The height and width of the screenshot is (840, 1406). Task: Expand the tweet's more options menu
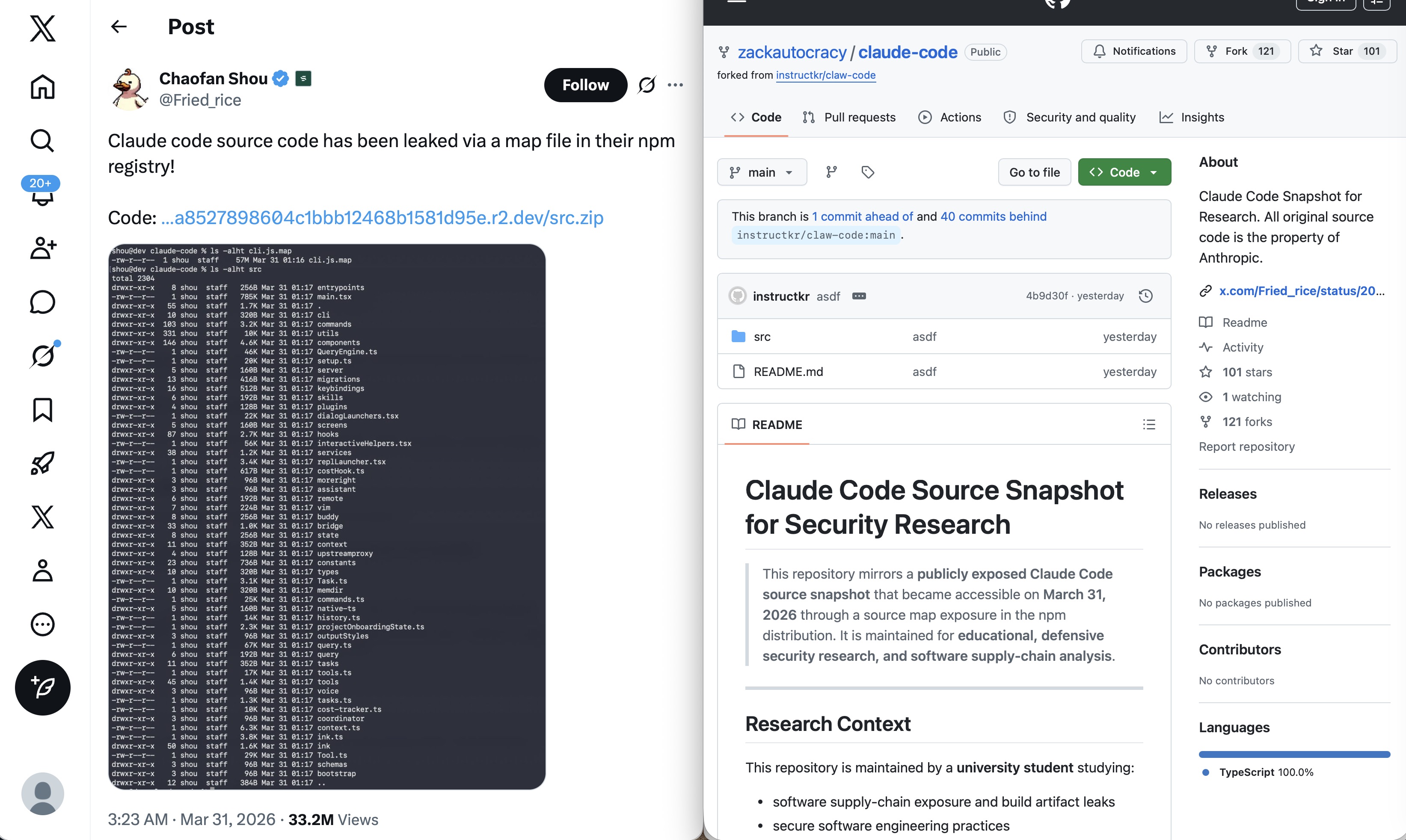(675, 84)
